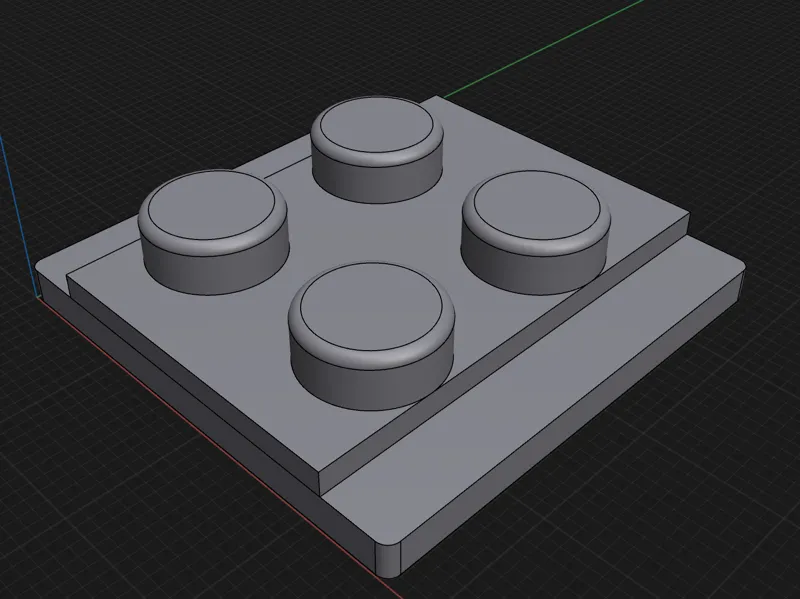Pick the curved side wall of the front stud
800x599 pixels.
click(371, 382)
